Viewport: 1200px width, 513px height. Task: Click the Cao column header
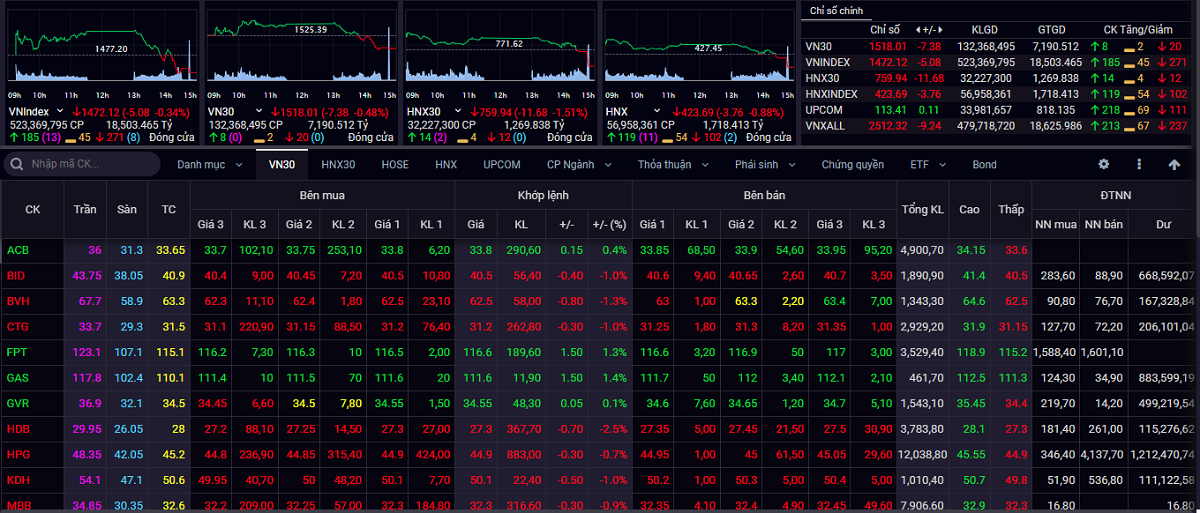click(969, 210)
